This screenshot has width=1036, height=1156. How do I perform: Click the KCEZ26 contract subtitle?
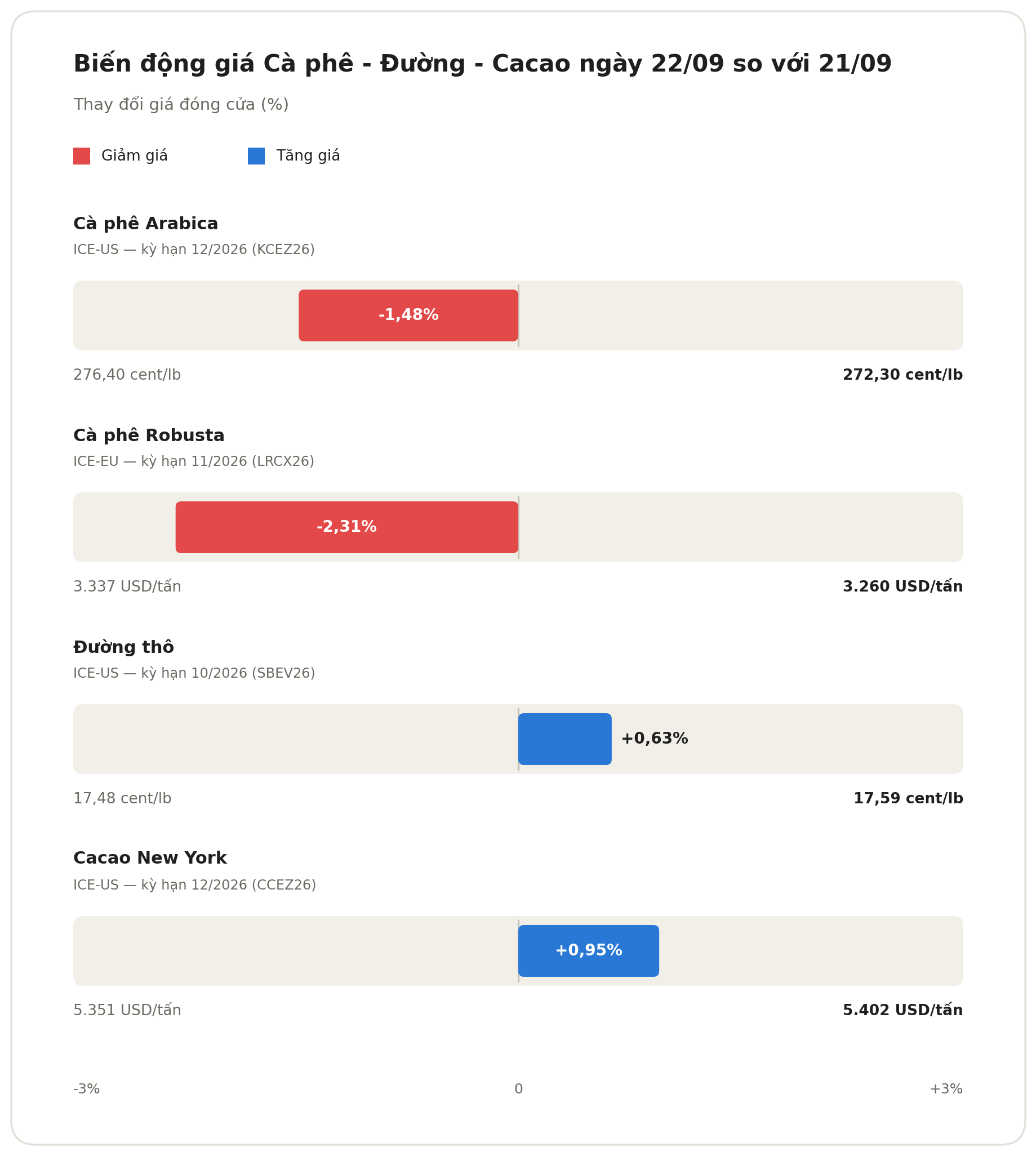tap(194, 250)
